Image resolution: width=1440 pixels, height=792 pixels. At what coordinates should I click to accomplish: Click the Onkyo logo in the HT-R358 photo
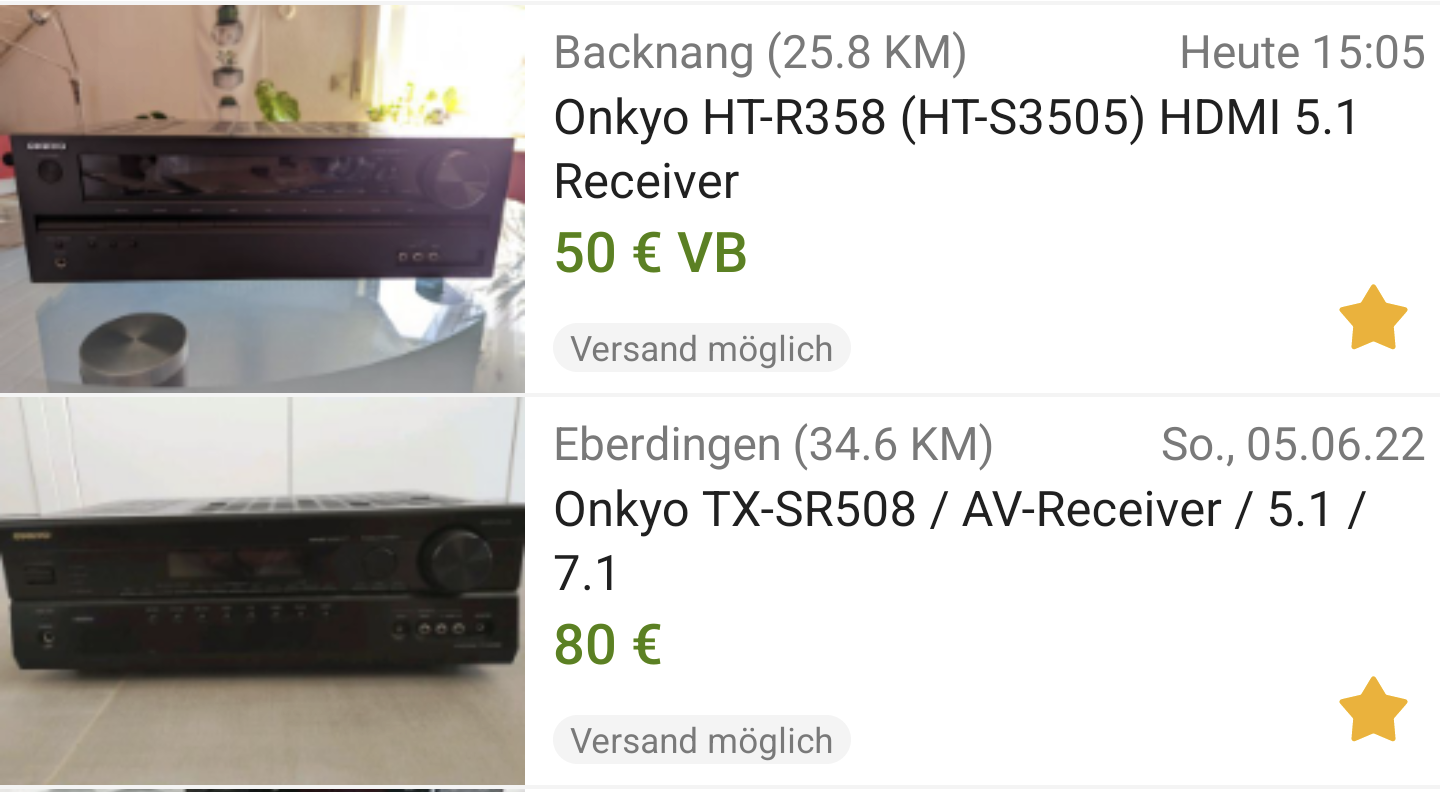click(46, 146)
